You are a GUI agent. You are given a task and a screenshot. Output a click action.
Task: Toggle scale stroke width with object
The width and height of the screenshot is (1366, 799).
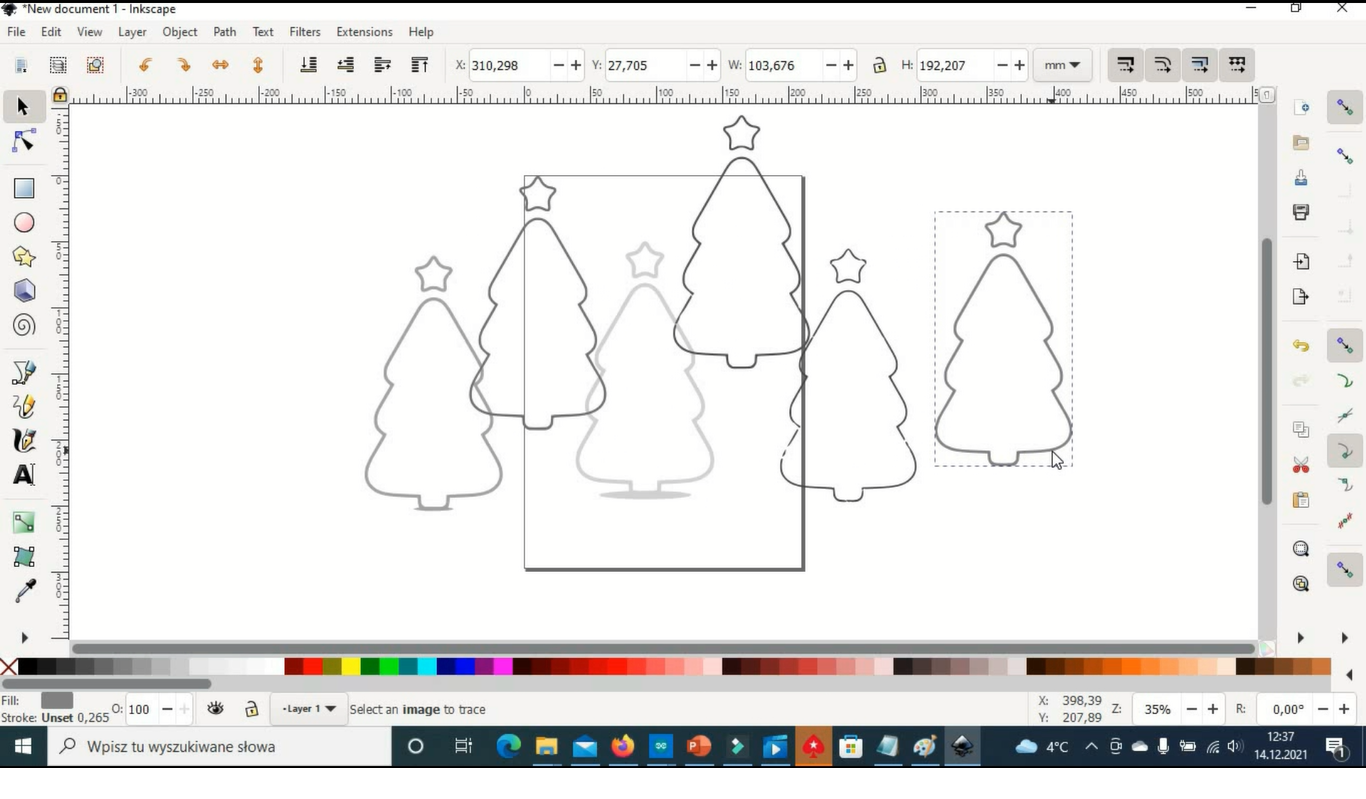tap(1125, 65)
